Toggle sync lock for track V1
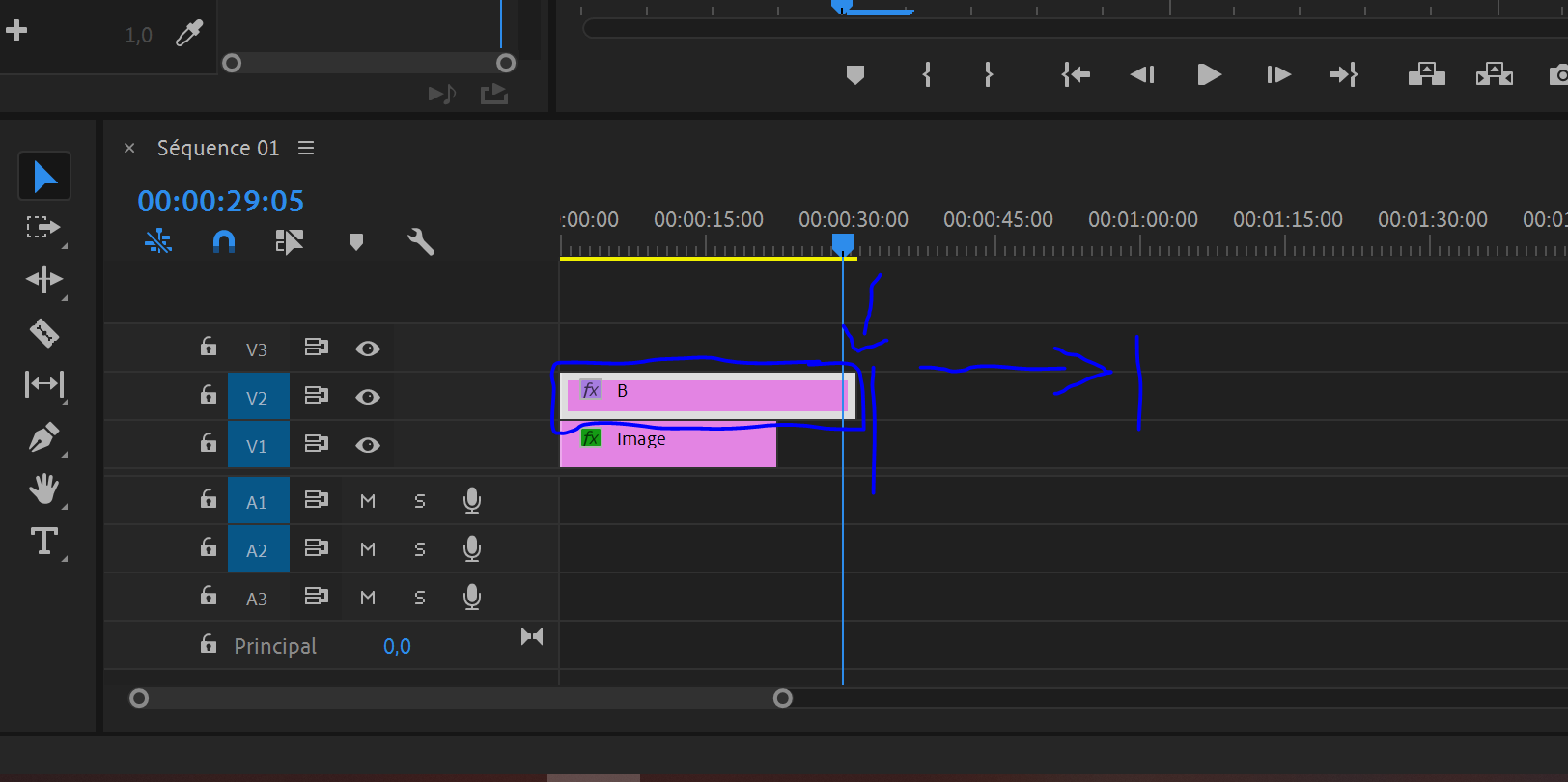Image resolution: width=1568 pixels, height=782 pixels. click(x=317, y=443)
